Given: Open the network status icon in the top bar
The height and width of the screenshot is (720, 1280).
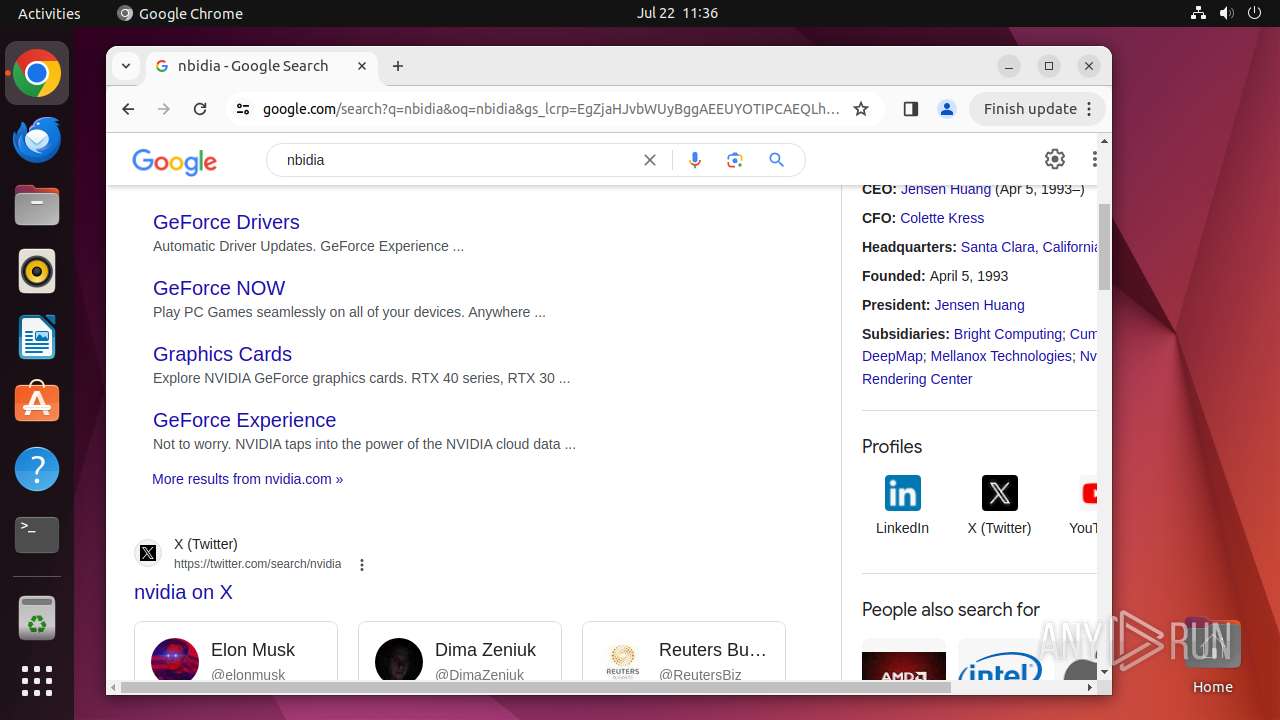Looking at the screenshot, I should [x=1199, y=13].
